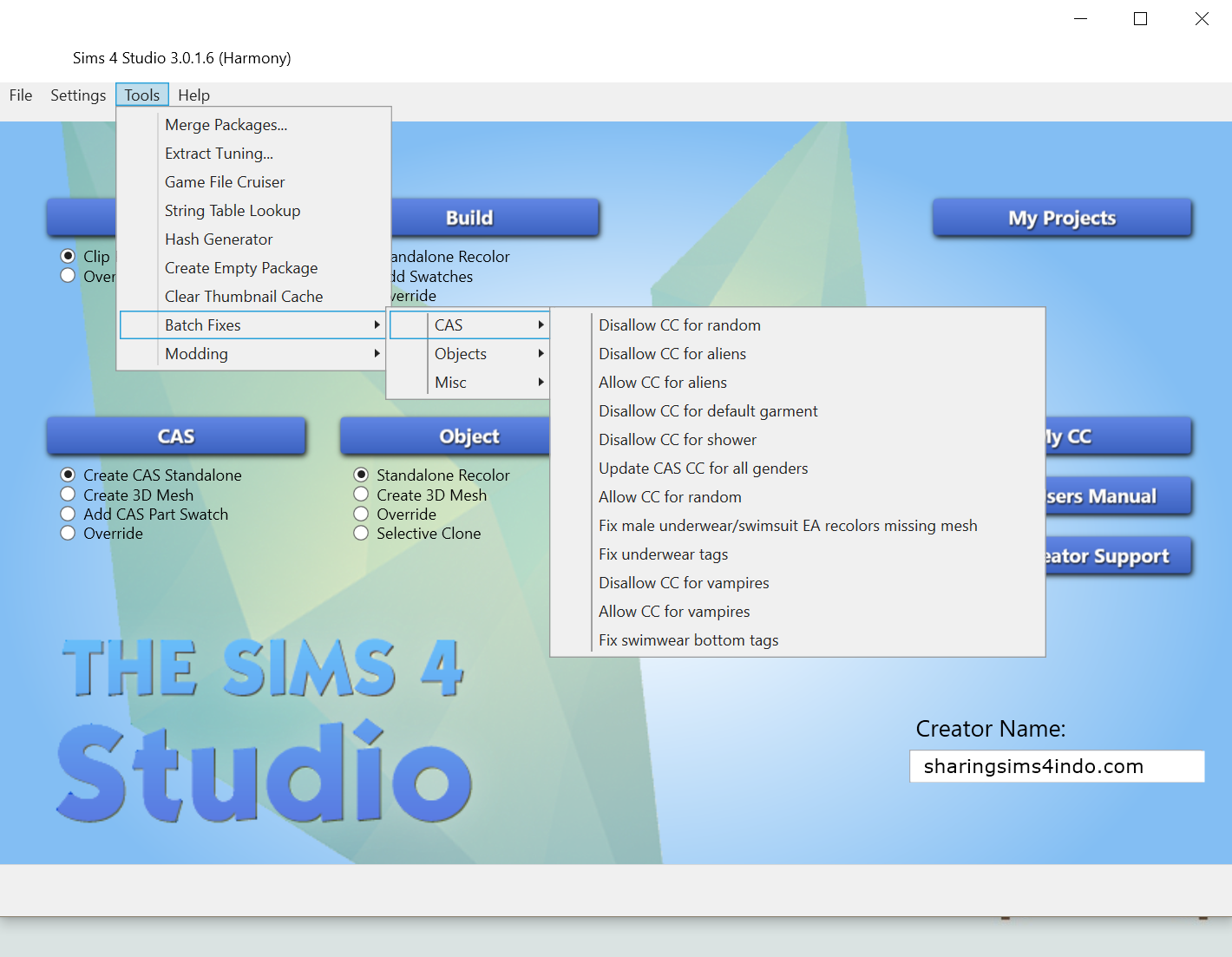1232x957 pixels.
Task: Run Disallow CC for random fix
Action: 797,325
